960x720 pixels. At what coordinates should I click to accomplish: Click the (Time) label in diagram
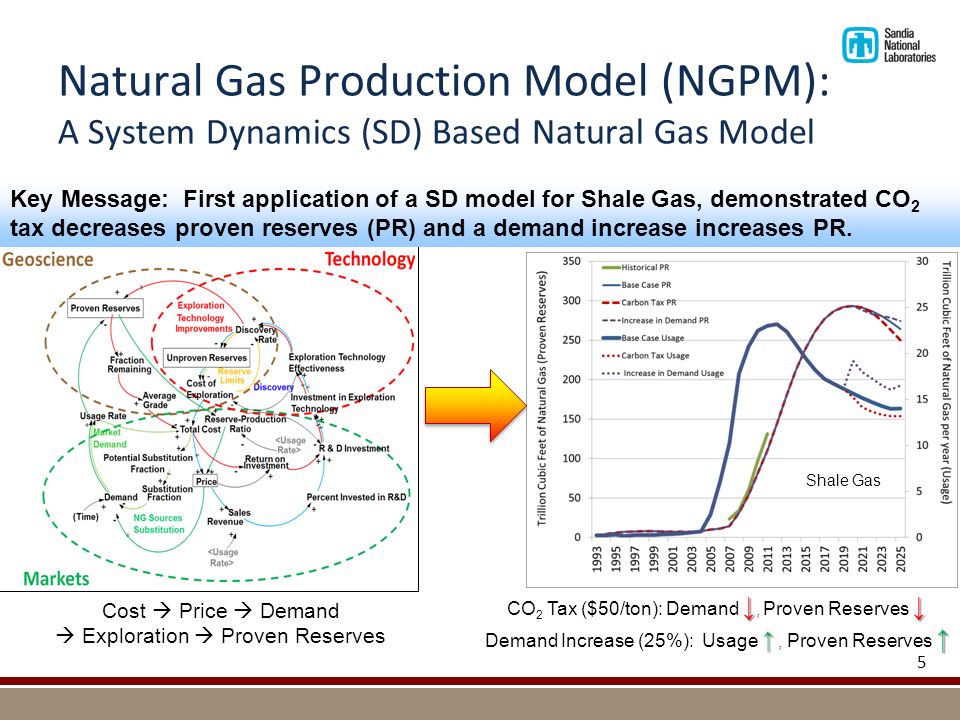point(86,517)
